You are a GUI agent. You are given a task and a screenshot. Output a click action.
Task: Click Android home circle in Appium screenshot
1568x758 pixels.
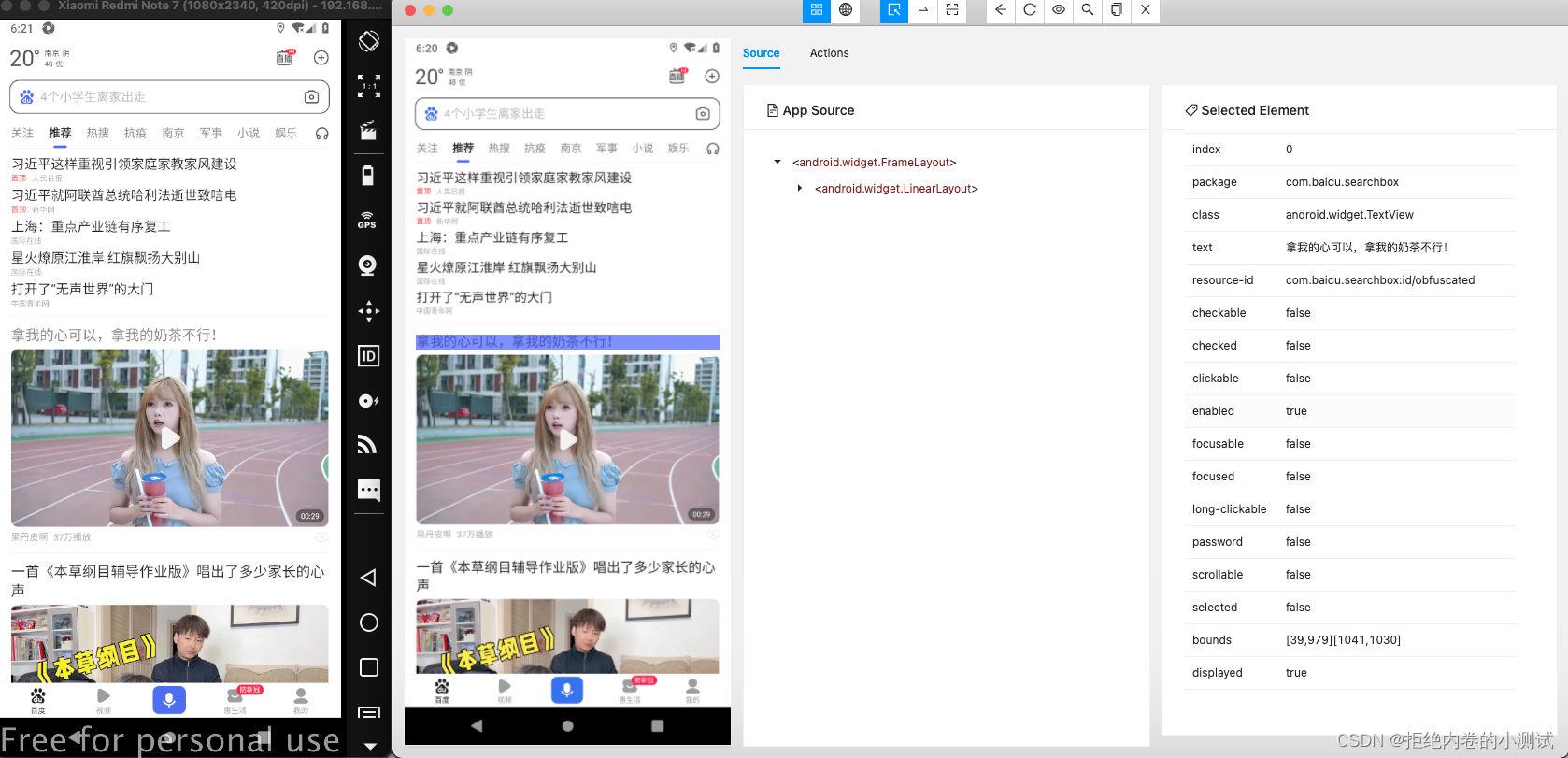[x=567, y=725]
